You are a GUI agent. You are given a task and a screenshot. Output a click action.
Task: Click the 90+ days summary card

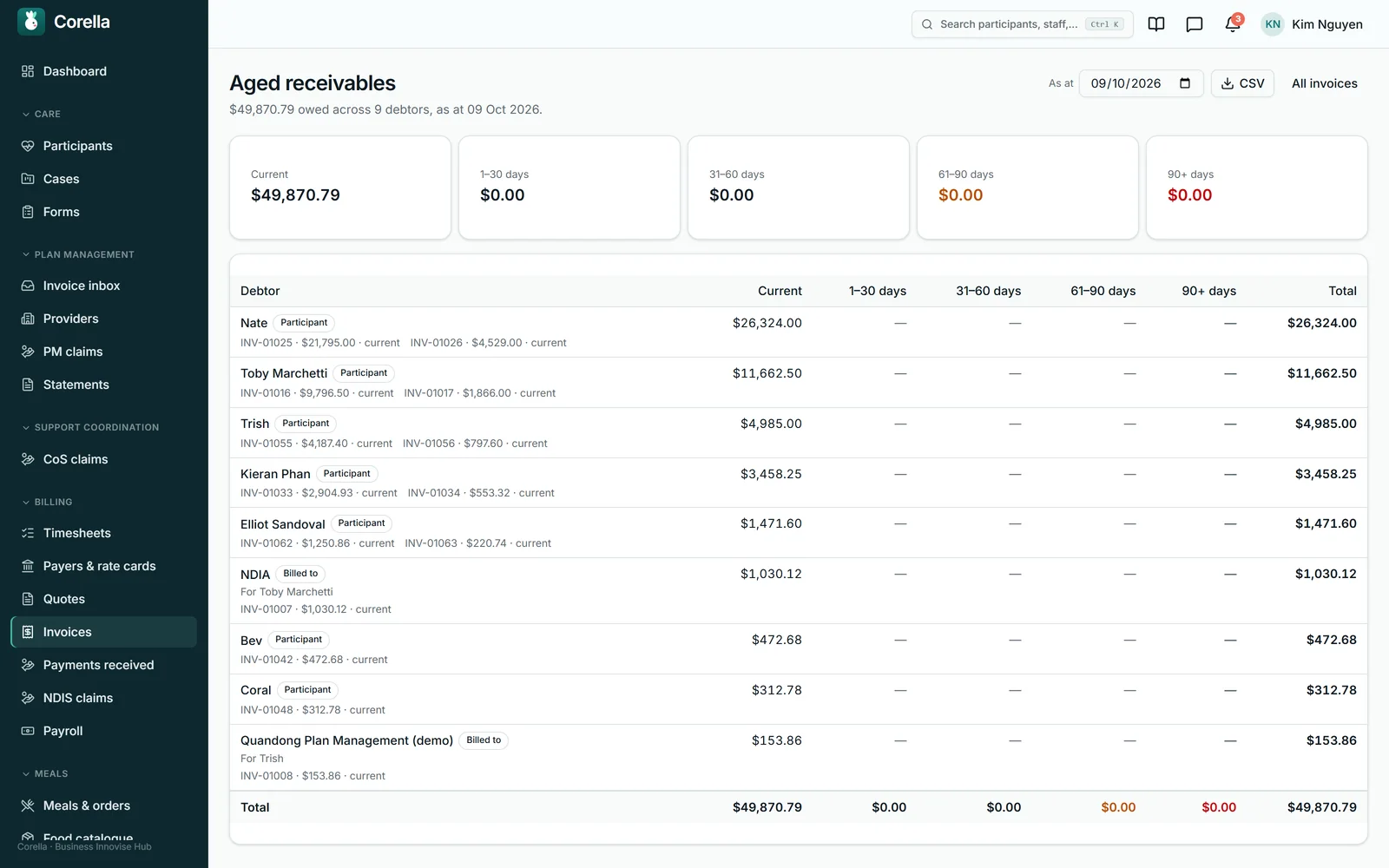pos(1256,187)
